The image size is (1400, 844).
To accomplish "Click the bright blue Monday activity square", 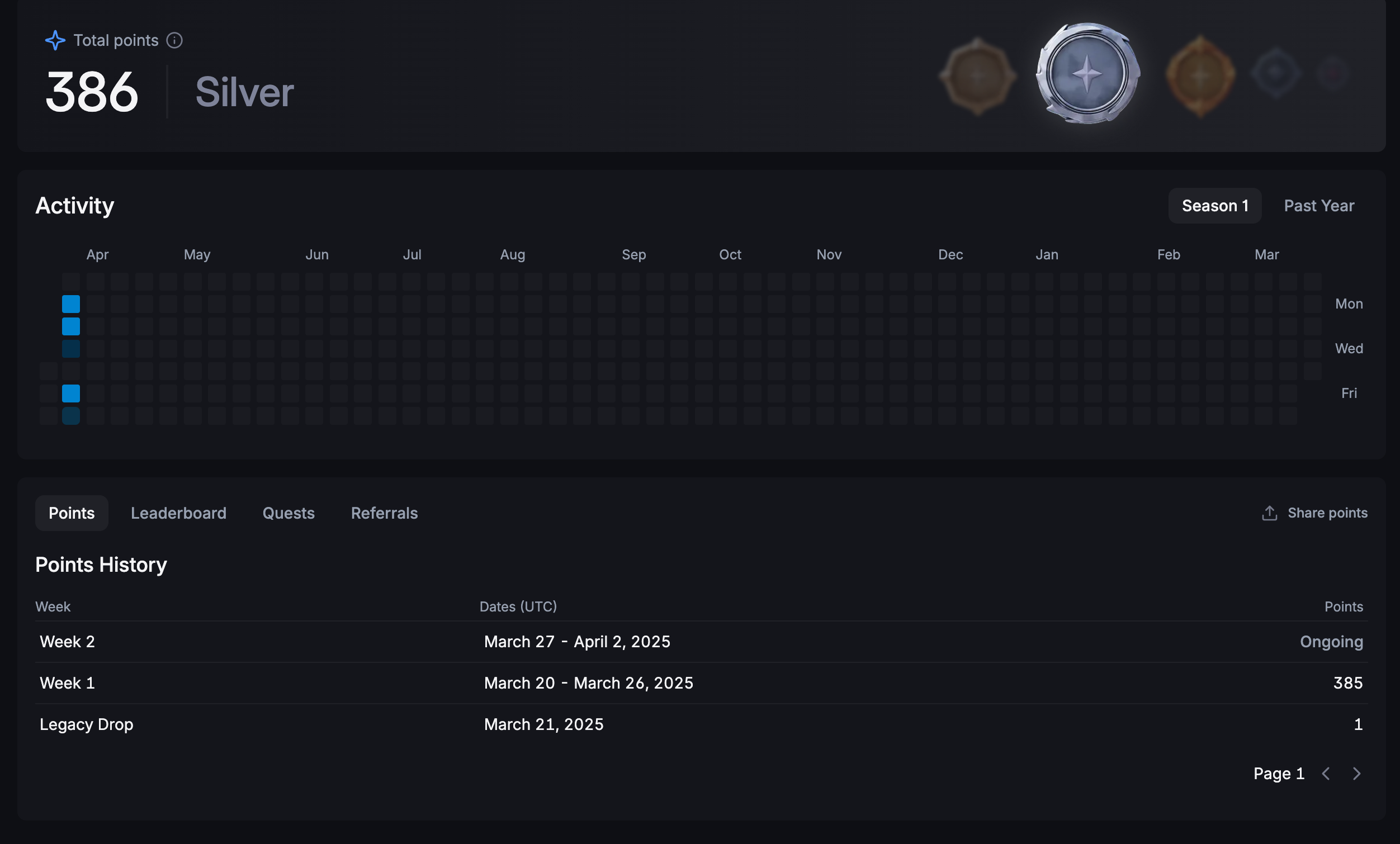I will pos(71,304).
